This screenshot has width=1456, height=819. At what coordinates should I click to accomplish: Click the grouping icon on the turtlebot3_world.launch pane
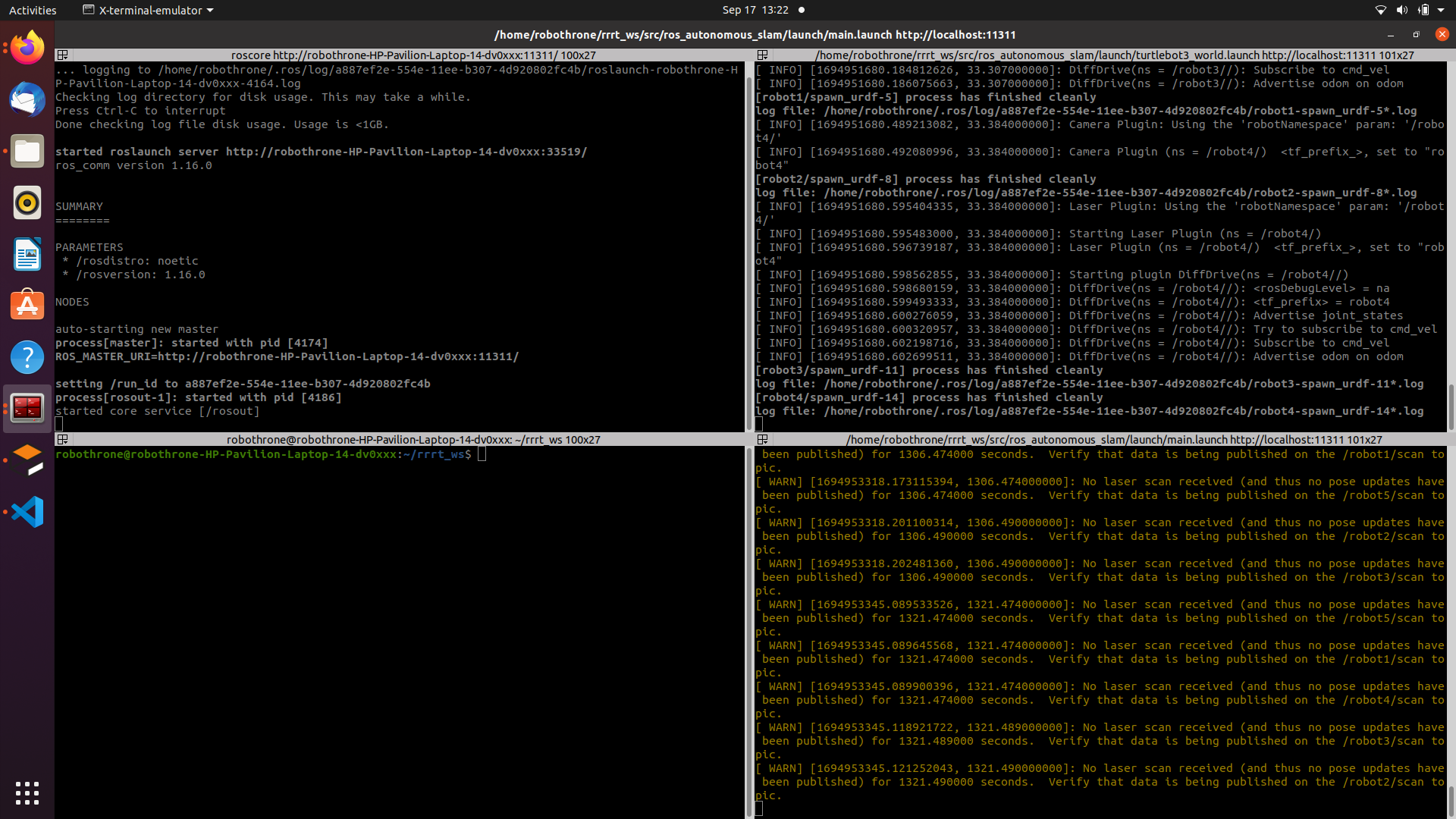pos(762,55)
